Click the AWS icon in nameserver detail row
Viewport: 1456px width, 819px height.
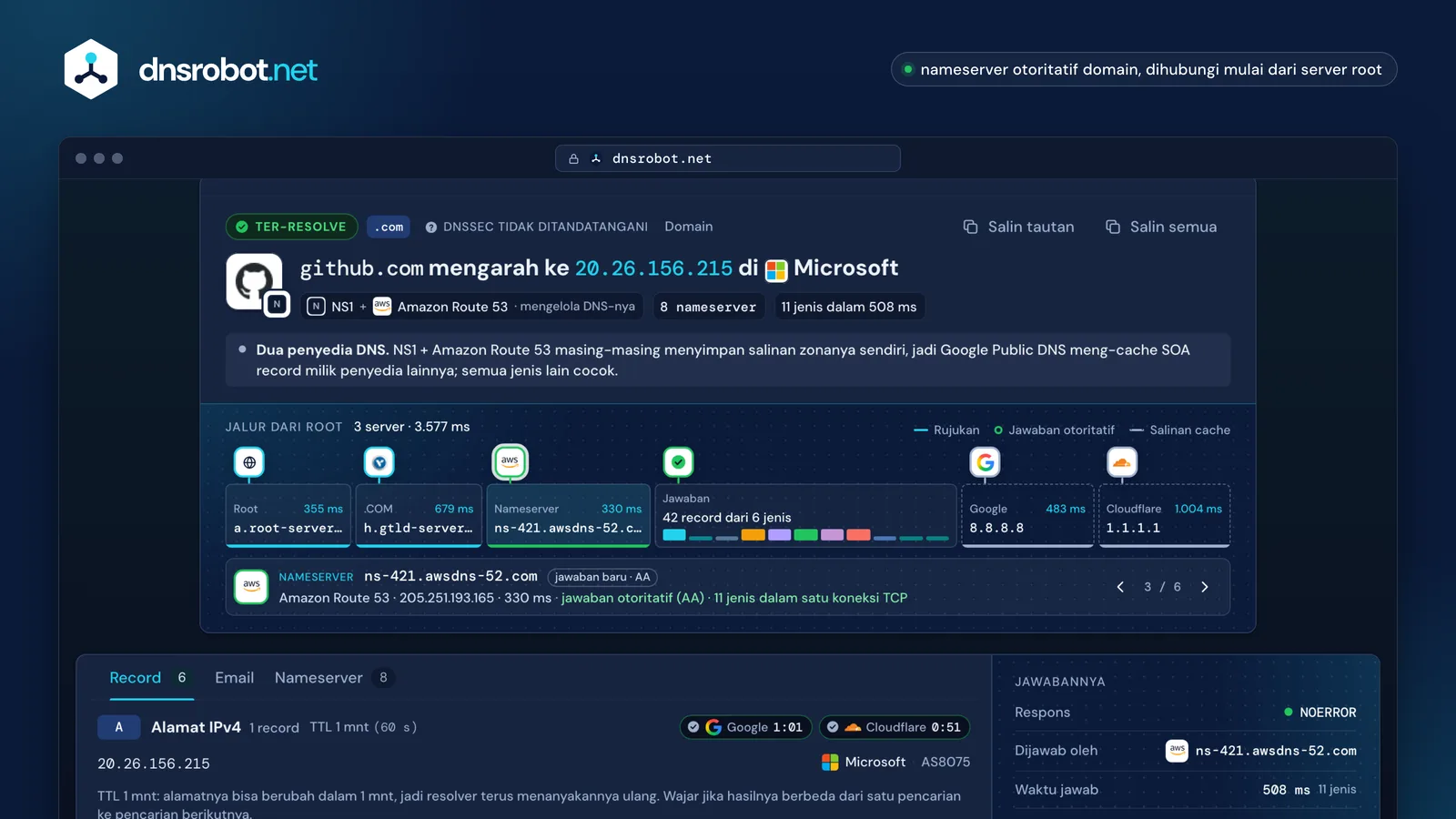pos(251,587)
